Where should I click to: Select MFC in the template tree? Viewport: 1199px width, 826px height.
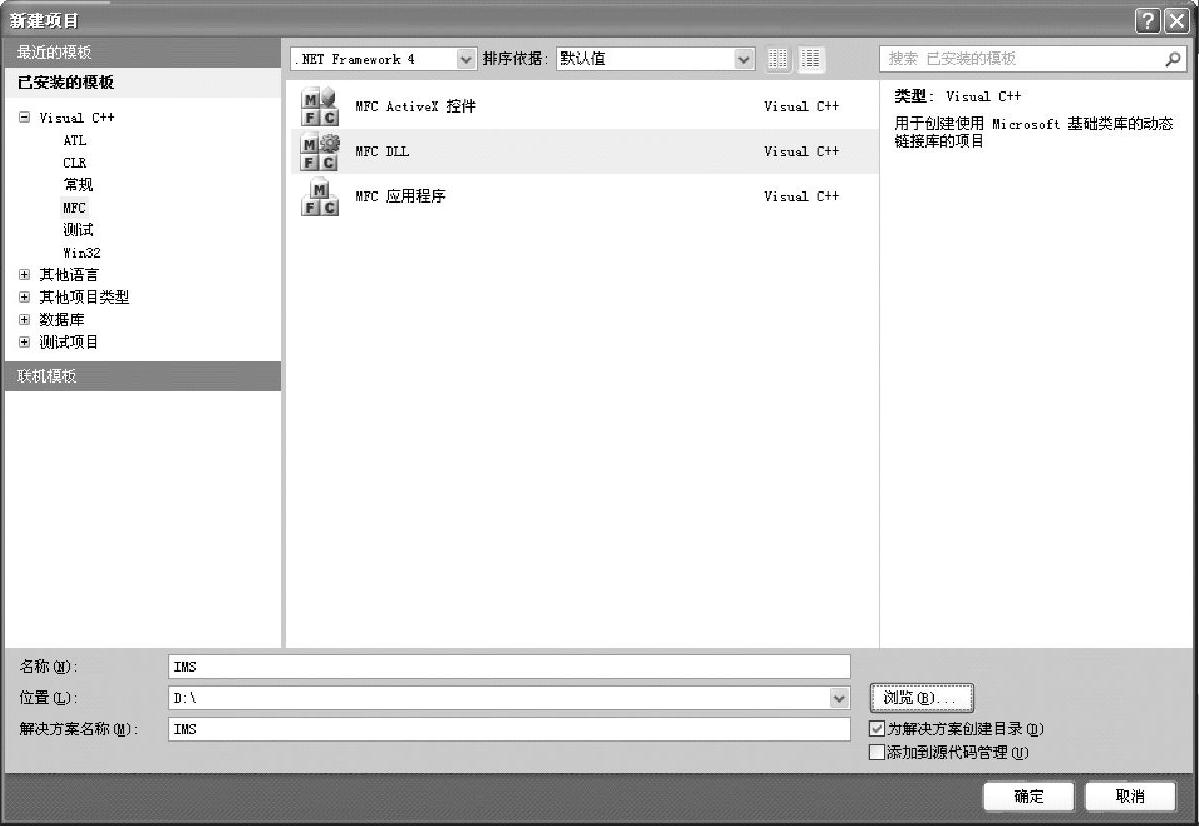click(x=74, y=207)
